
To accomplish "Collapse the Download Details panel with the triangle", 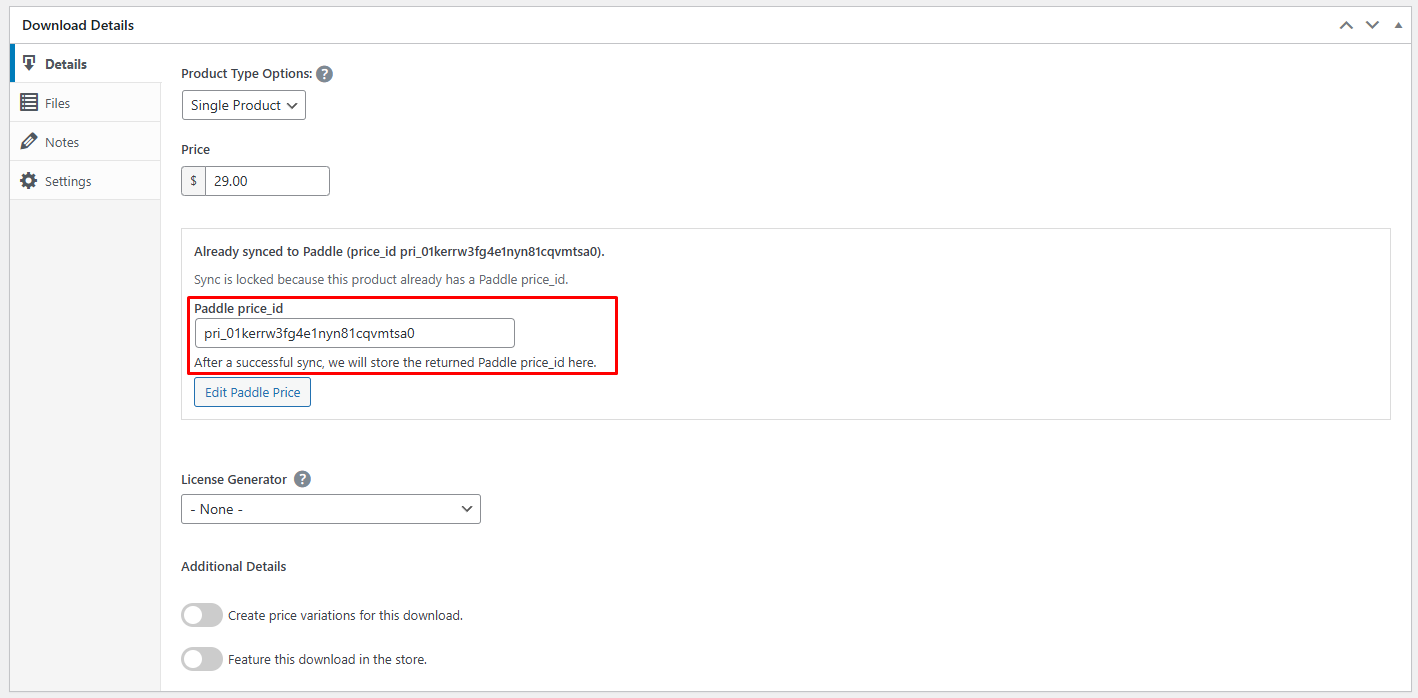I will tap(1398, 25).
